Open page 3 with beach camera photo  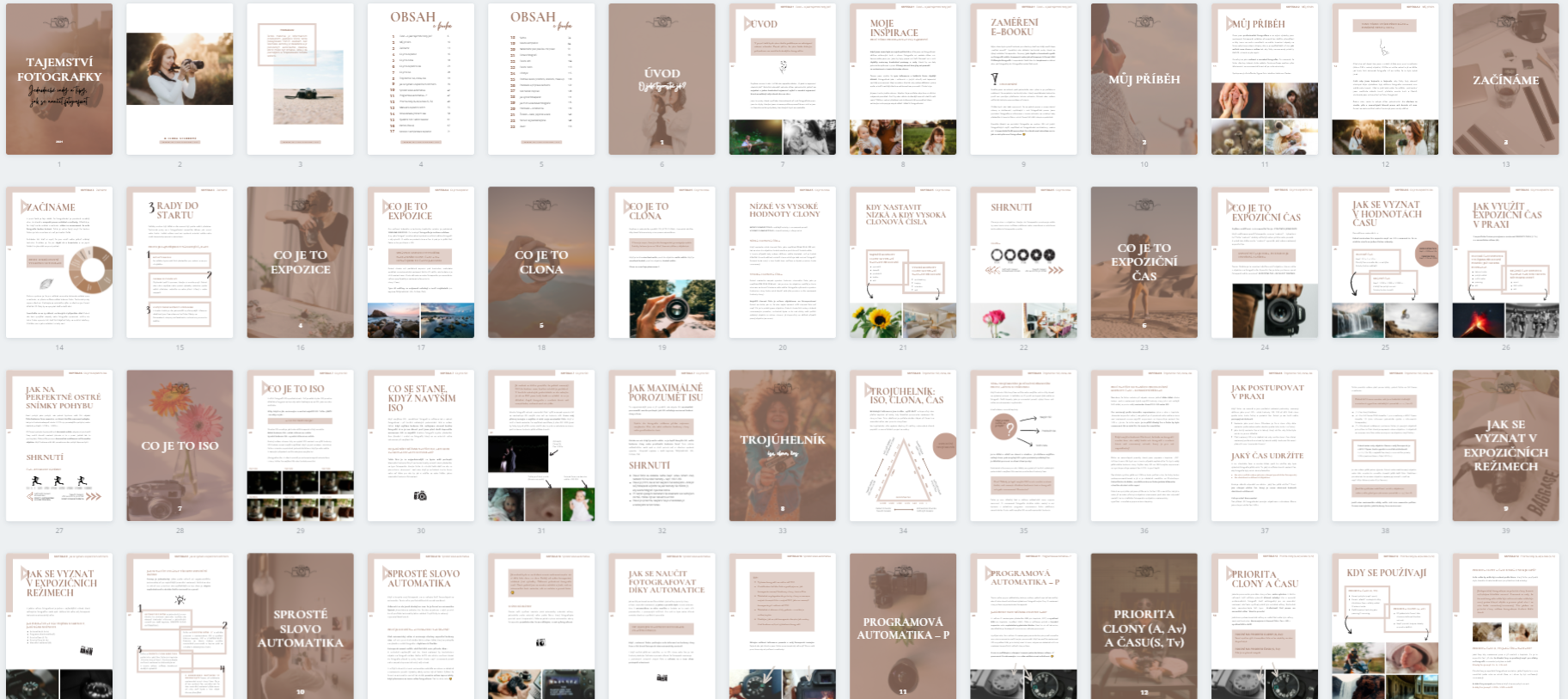301,79
